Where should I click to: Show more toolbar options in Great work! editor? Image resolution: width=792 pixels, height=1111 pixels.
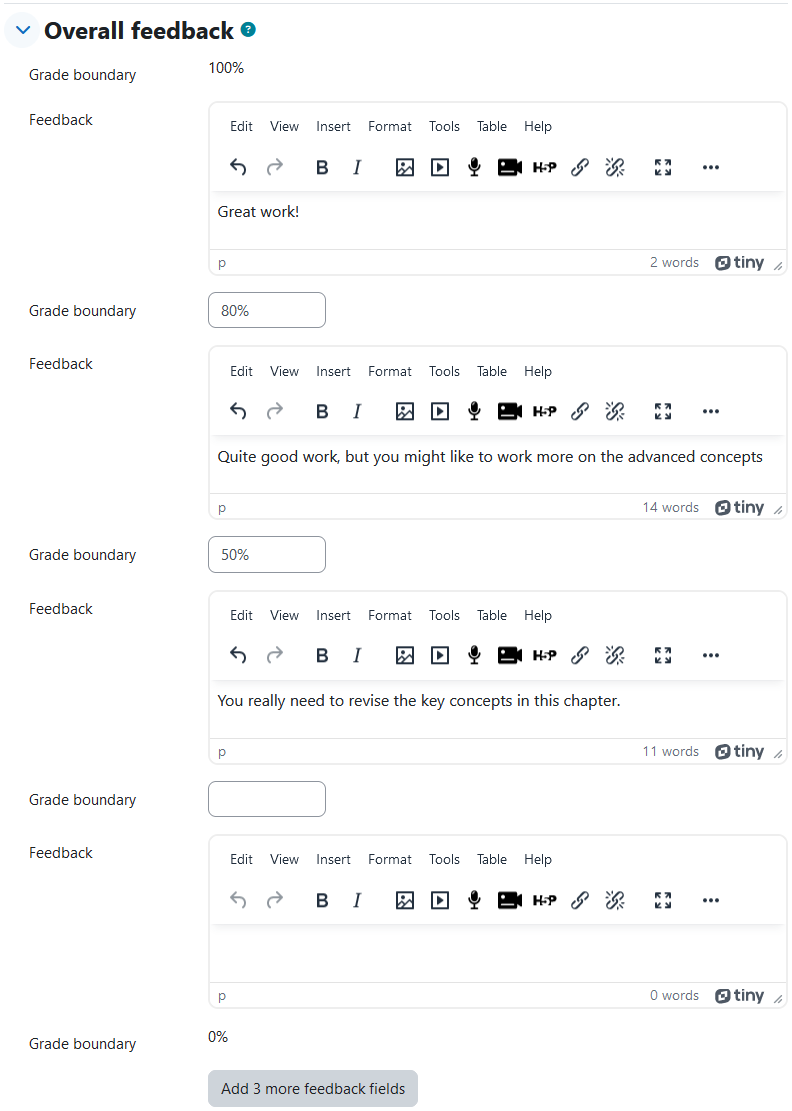pos(711,167)
